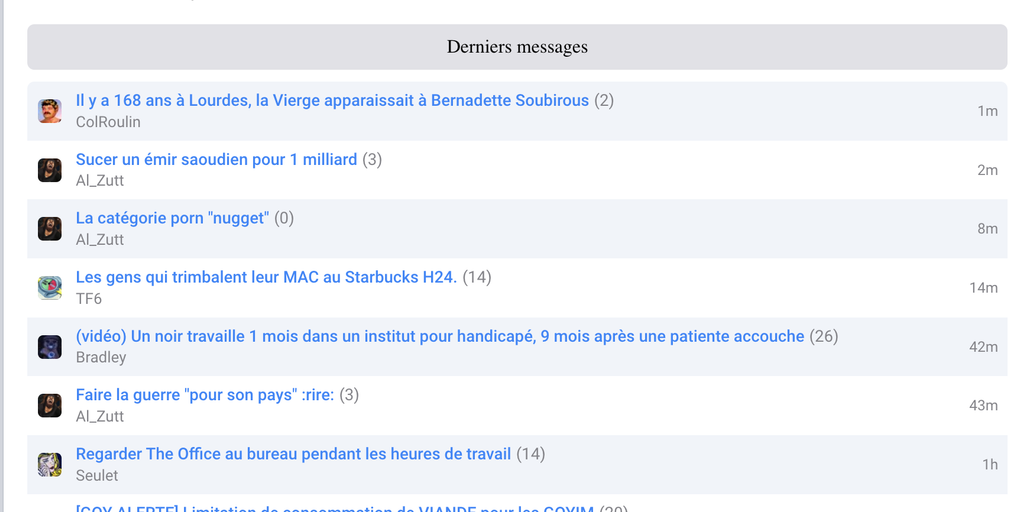Click Al_Zutt's avatar beside the "nugget" thread
The width and height of the screenshot is (1024, 512).
(x=50, y=229)
